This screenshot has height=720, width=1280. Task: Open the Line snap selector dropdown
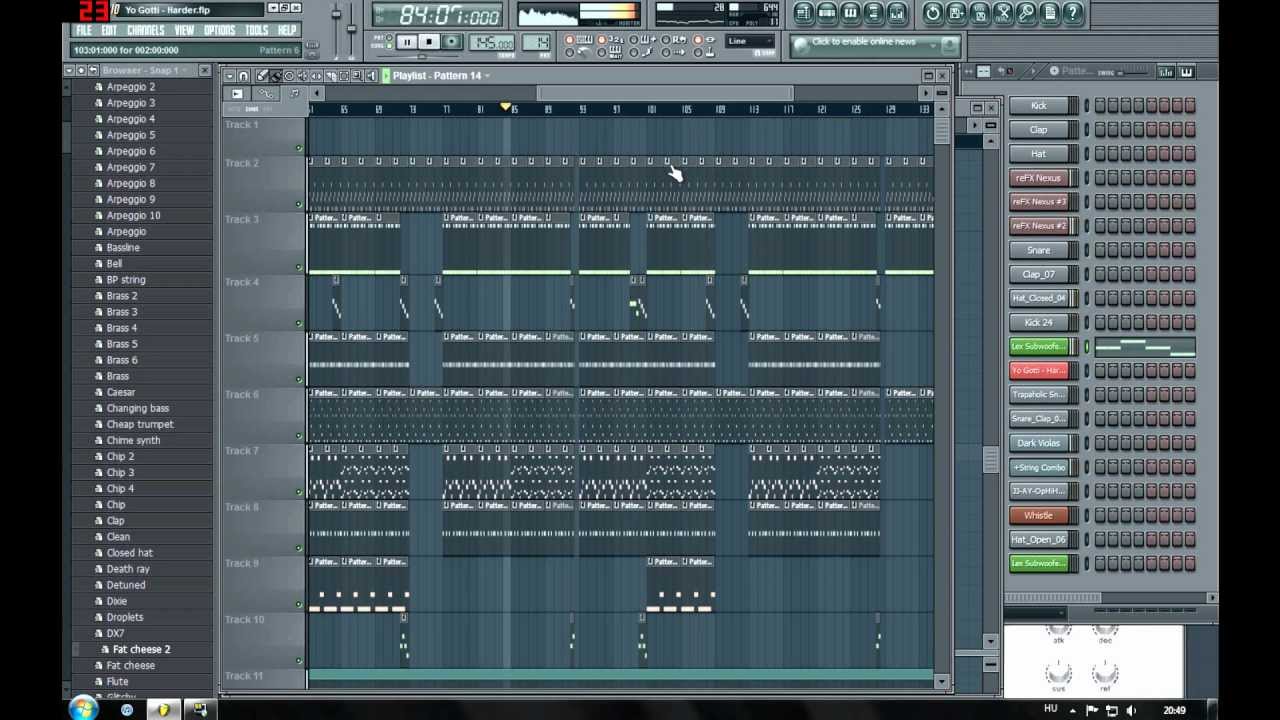tap(750, 41)
